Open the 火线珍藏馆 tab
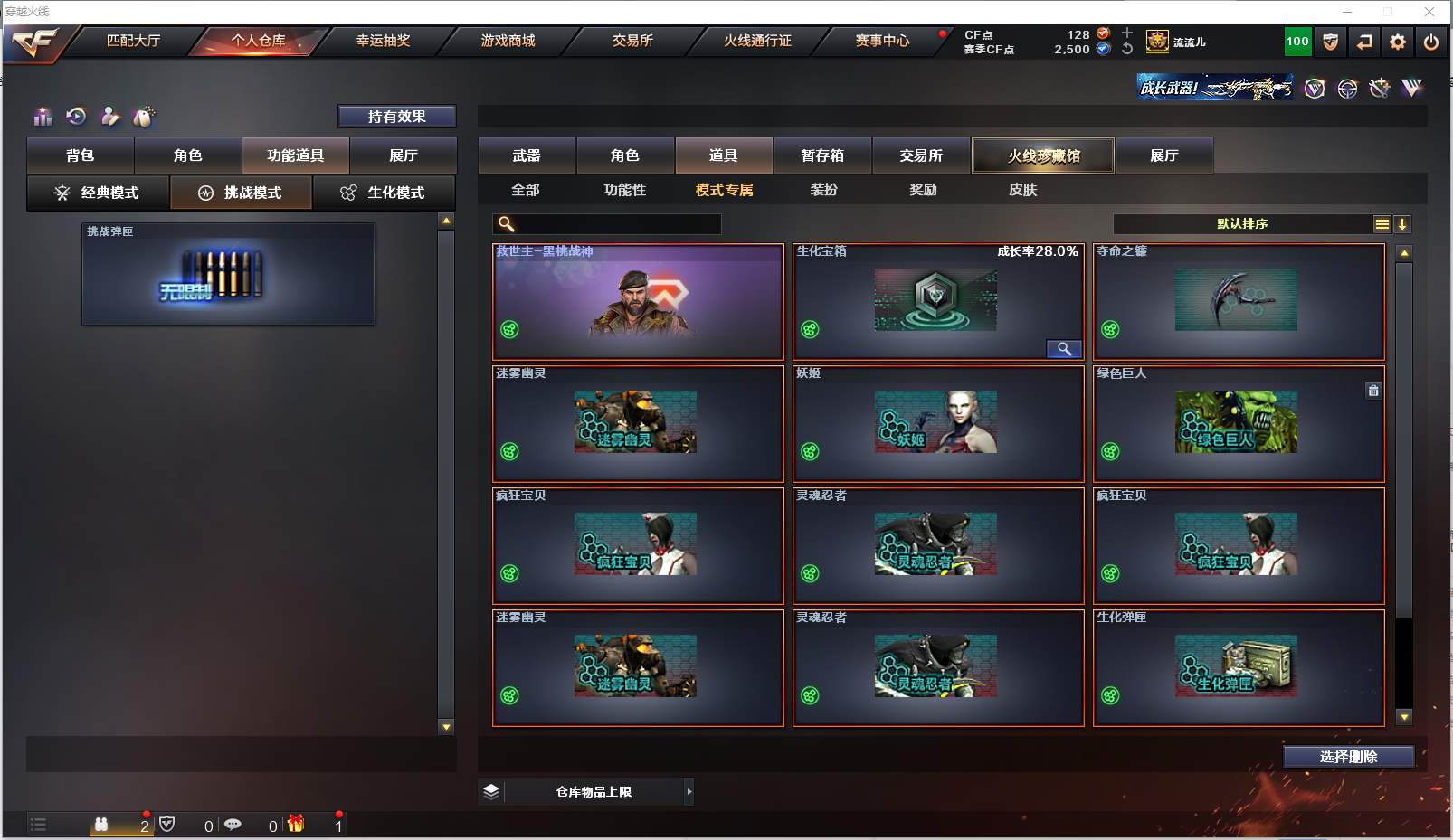This screenshot has width=1453, height=840. click(1043, 156)
